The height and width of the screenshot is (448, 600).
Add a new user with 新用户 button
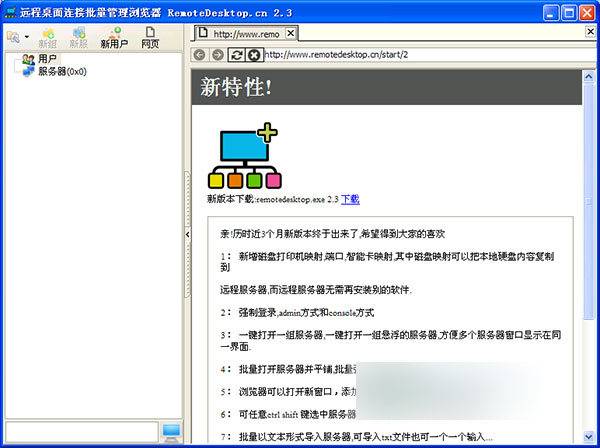point(114,38)
